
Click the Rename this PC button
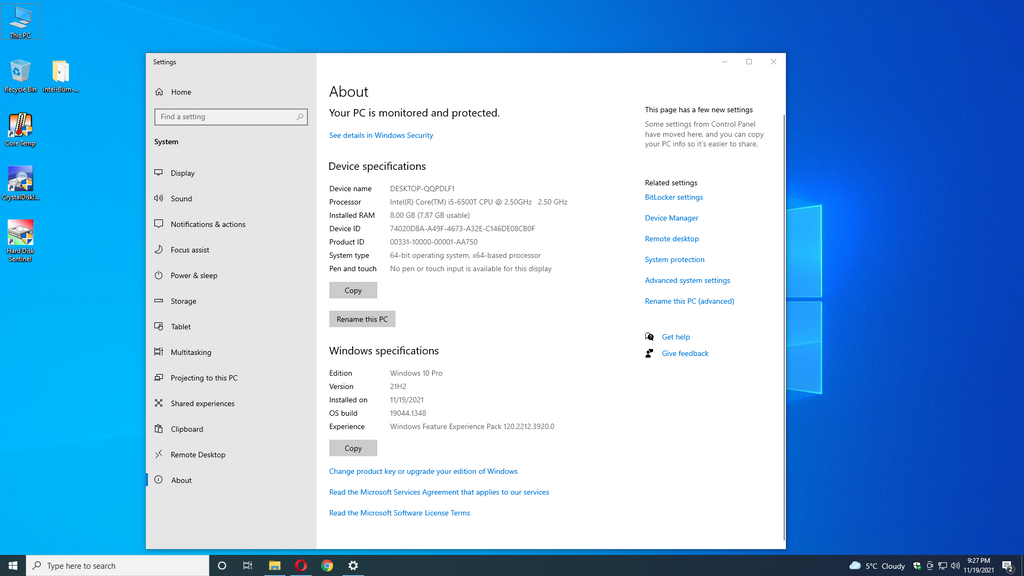click(362, 319)
